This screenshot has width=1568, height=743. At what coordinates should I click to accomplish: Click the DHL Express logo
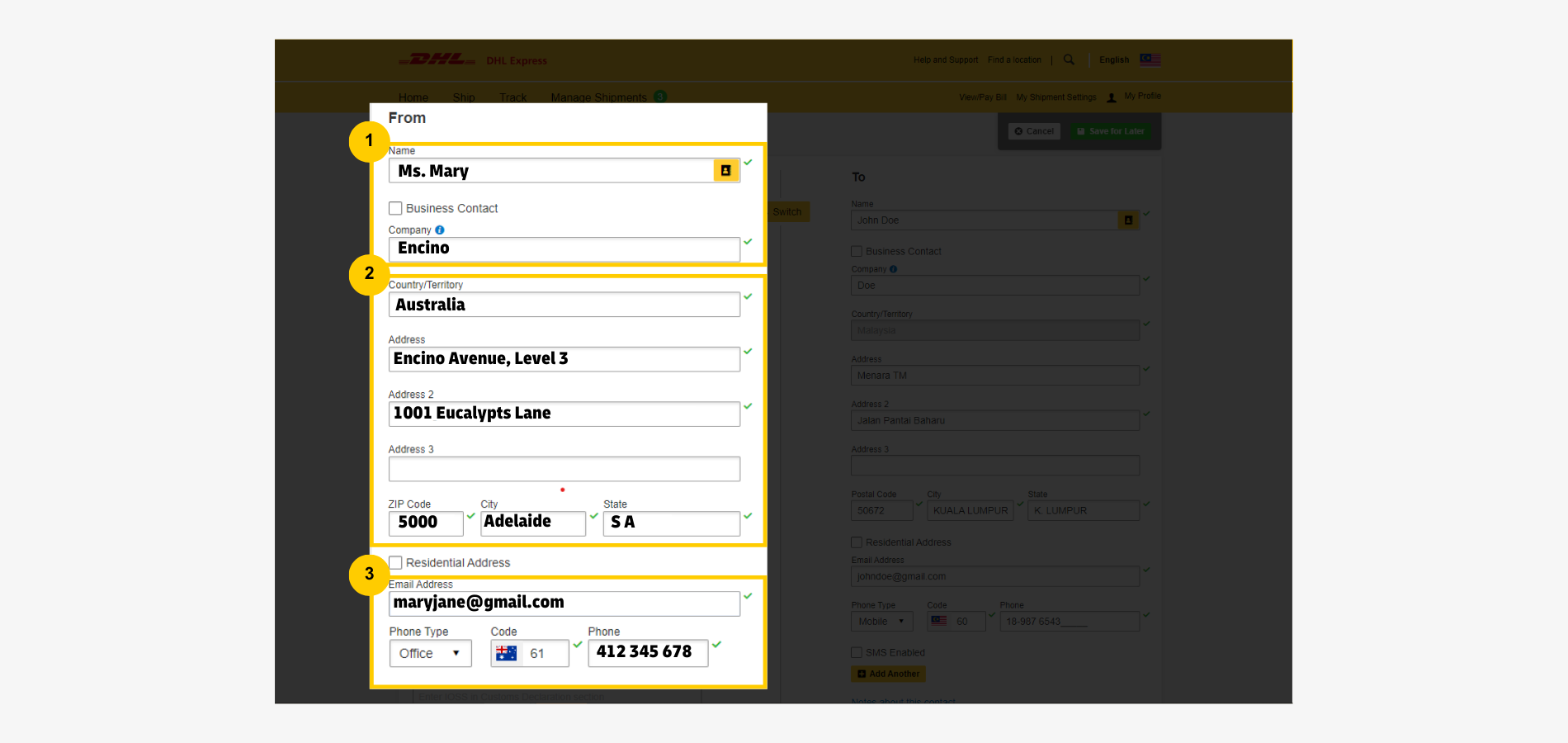tap(473, 59)
